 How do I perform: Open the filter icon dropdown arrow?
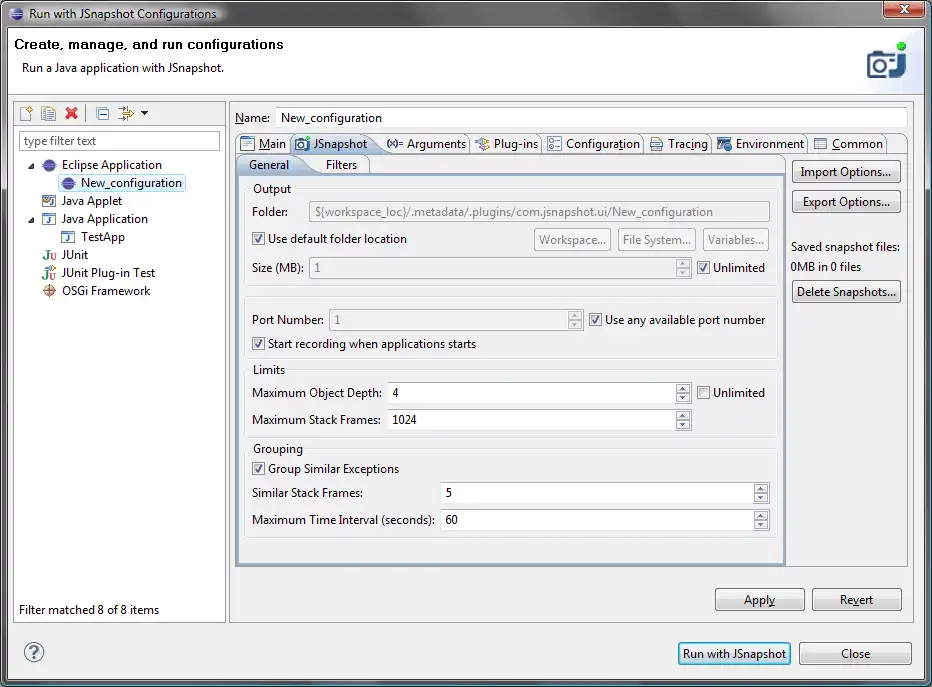[x=144, y=113]
